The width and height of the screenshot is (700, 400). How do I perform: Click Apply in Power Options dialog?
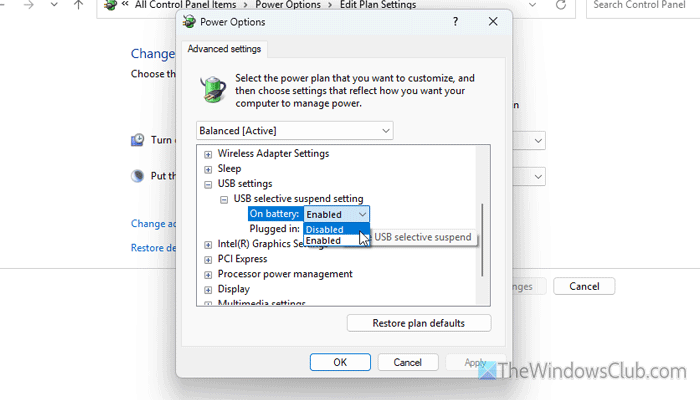(475, 362)
